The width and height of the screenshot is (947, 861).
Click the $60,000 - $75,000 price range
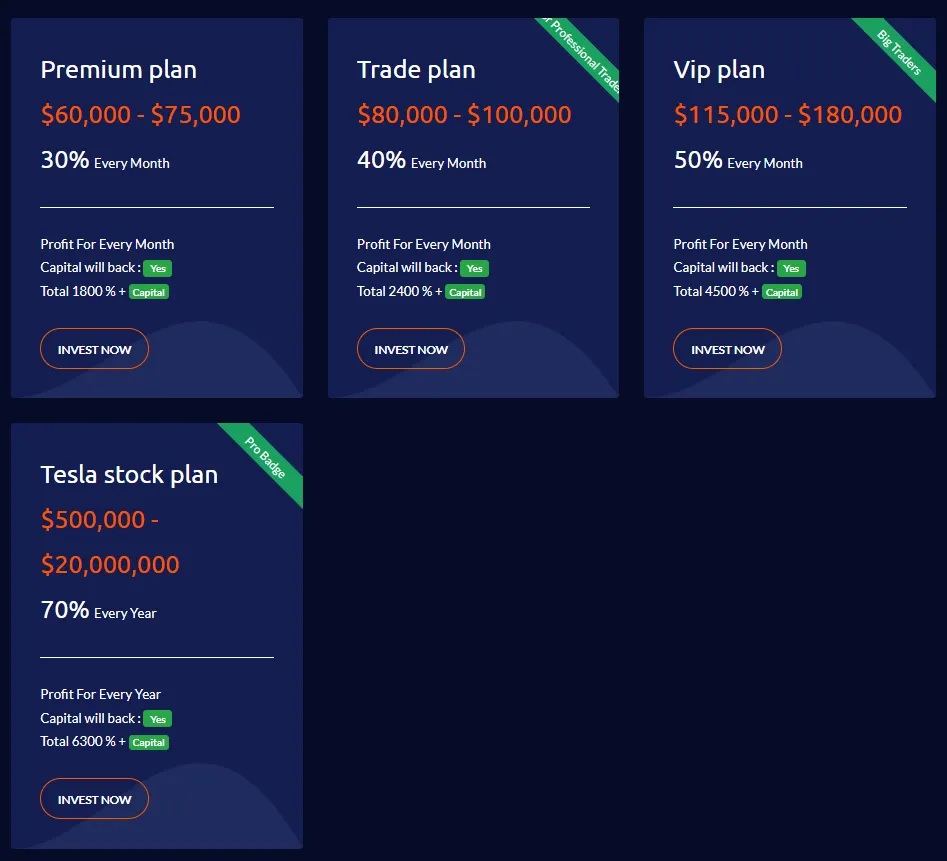[x=140, y=115]
